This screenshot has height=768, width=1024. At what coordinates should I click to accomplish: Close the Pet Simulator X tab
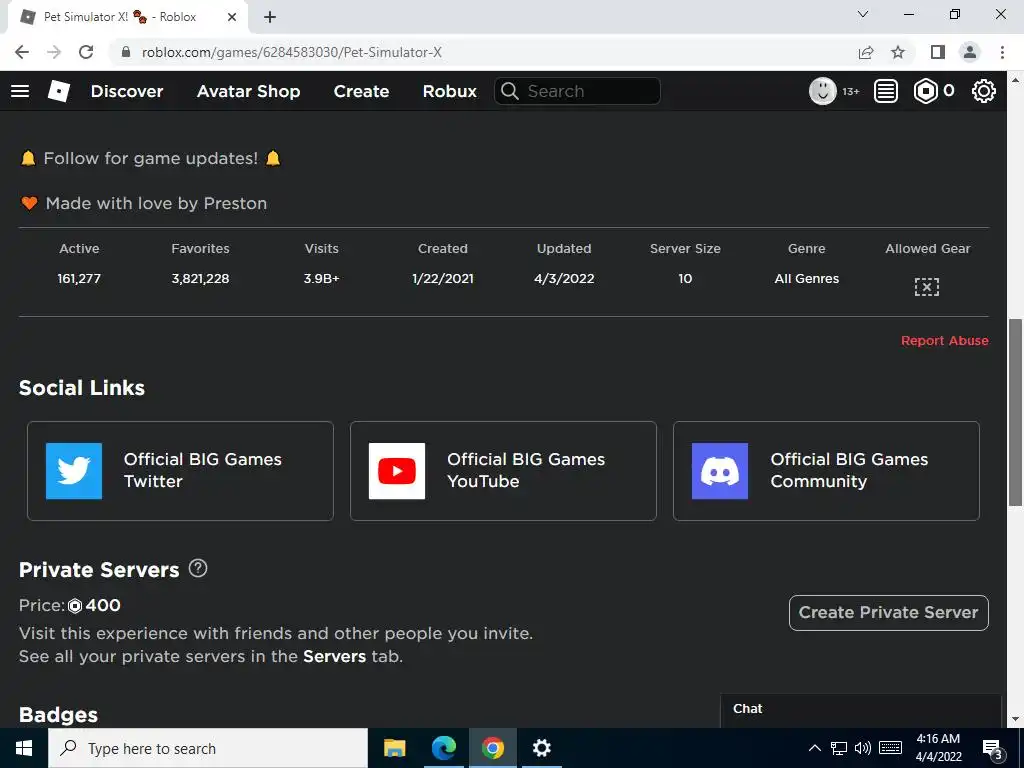[x=232, y=17]
